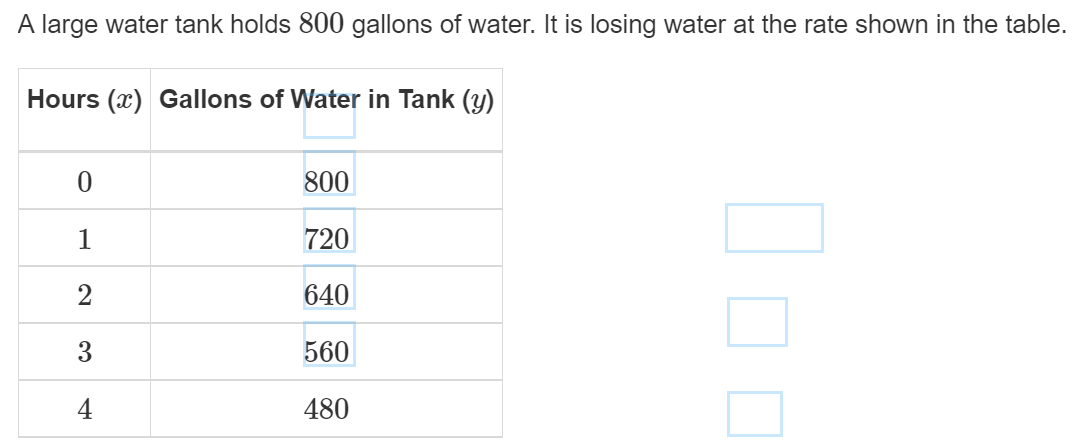
Task: Select the hours cell showing 2
Action: 85,295
